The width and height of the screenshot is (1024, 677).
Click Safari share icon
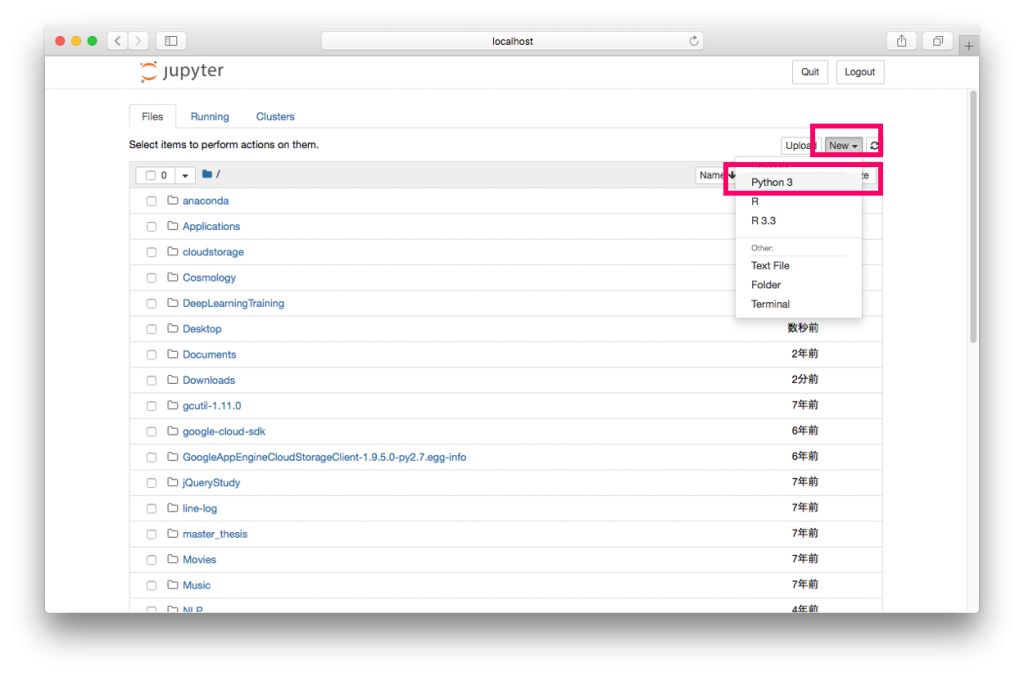pos(901,41)
